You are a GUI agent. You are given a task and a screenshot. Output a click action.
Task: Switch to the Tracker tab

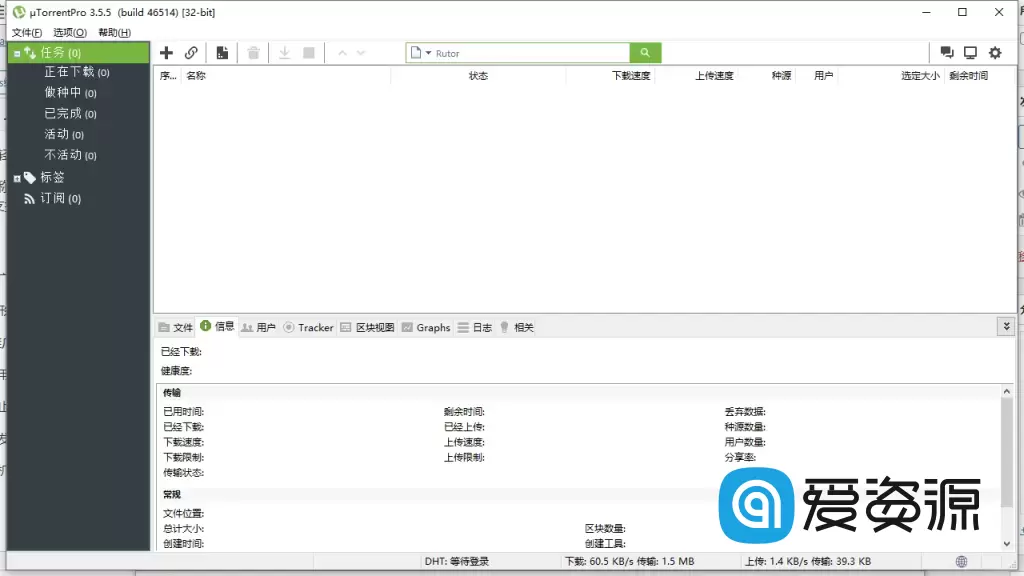(314, 327)
